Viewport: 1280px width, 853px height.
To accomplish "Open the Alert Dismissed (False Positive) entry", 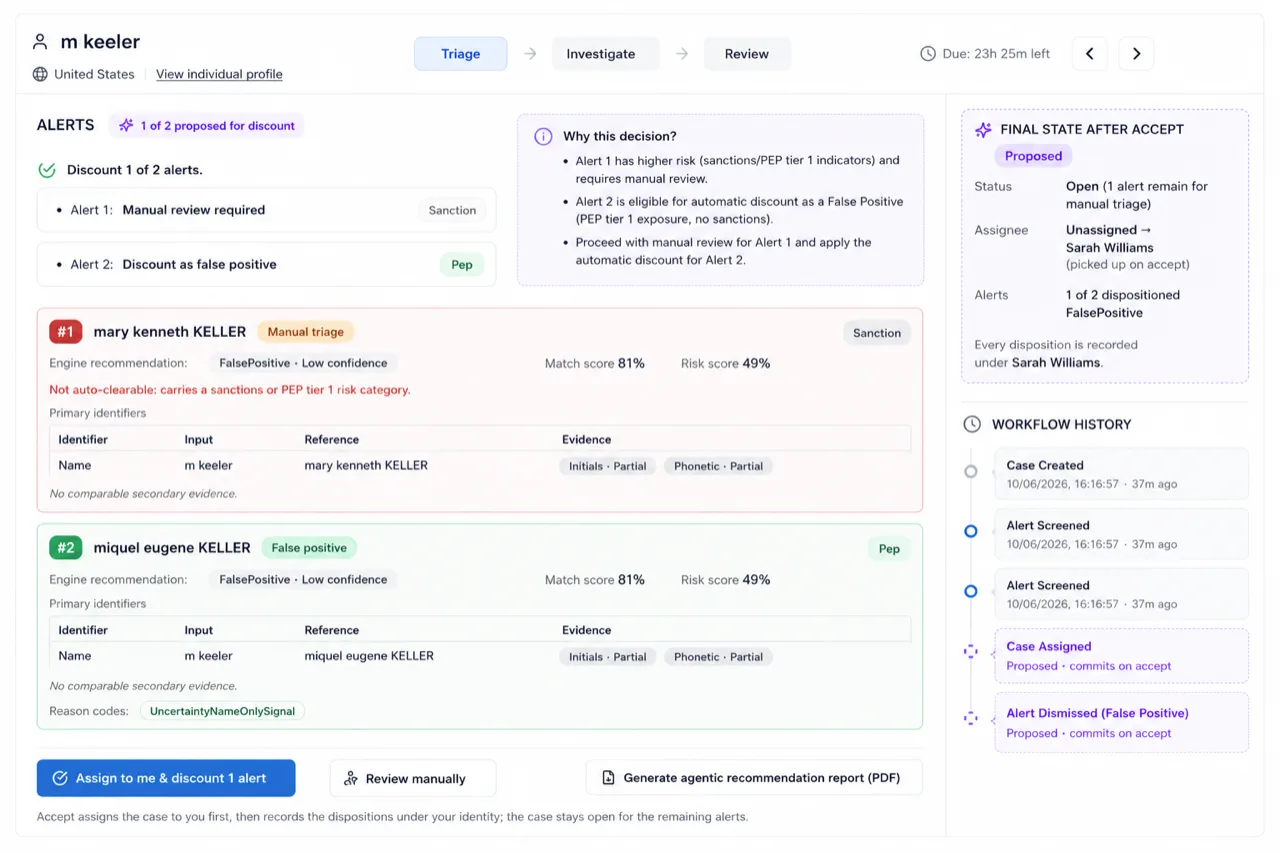I will (x=1120, y=722).
